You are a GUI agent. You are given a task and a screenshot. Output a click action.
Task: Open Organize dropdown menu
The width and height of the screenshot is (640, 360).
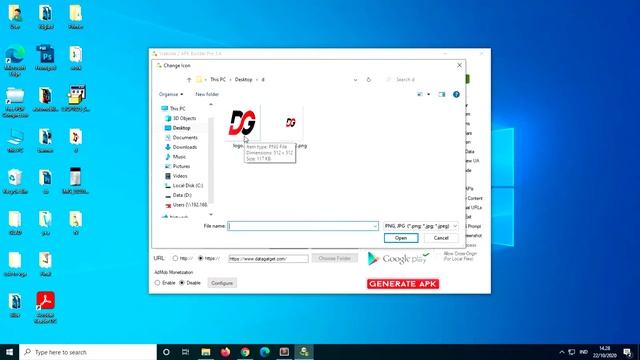(x=171, y=94)
